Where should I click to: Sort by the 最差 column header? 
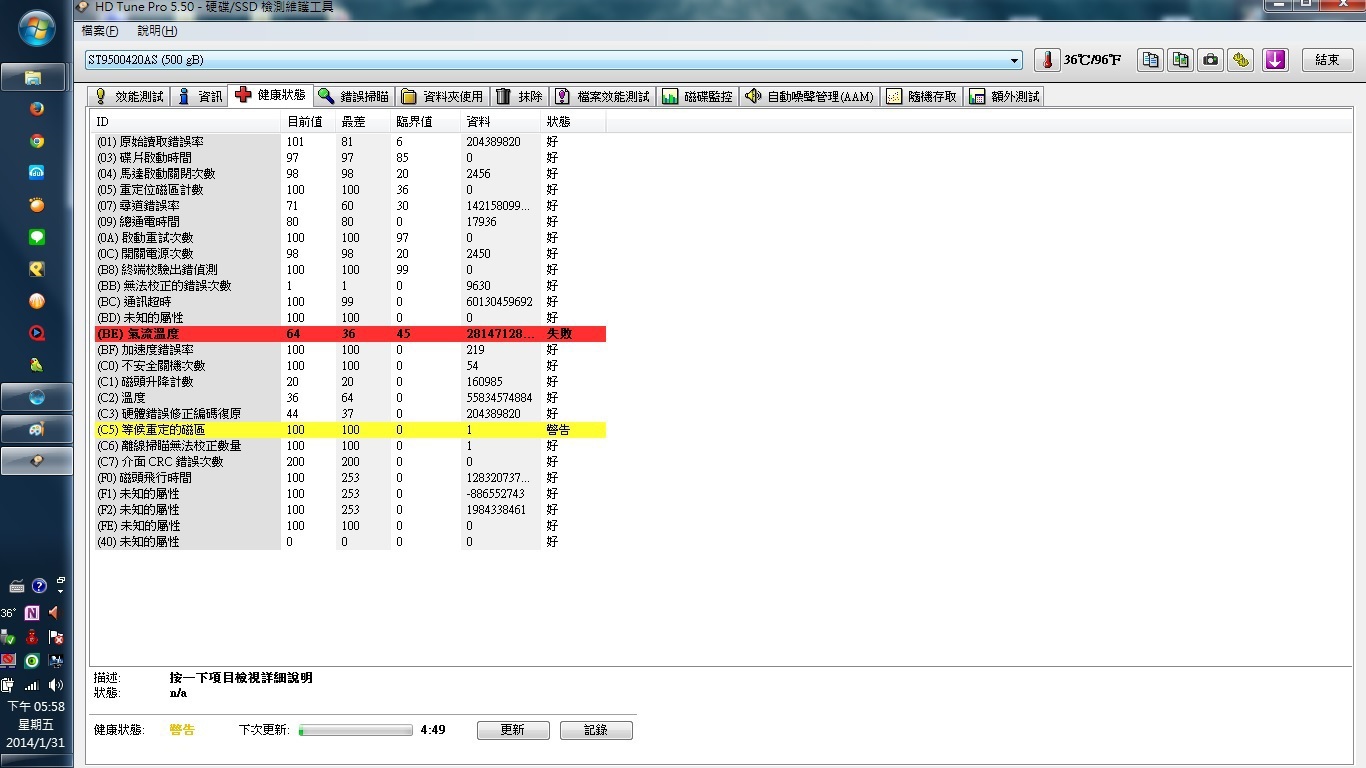[x=364, y=121]
